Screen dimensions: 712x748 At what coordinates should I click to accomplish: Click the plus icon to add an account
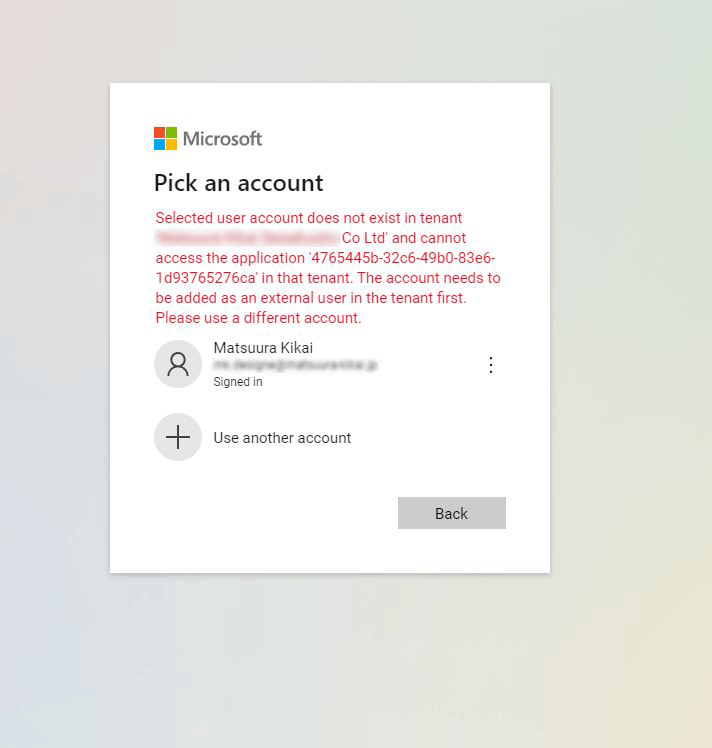tap(178, 437)
